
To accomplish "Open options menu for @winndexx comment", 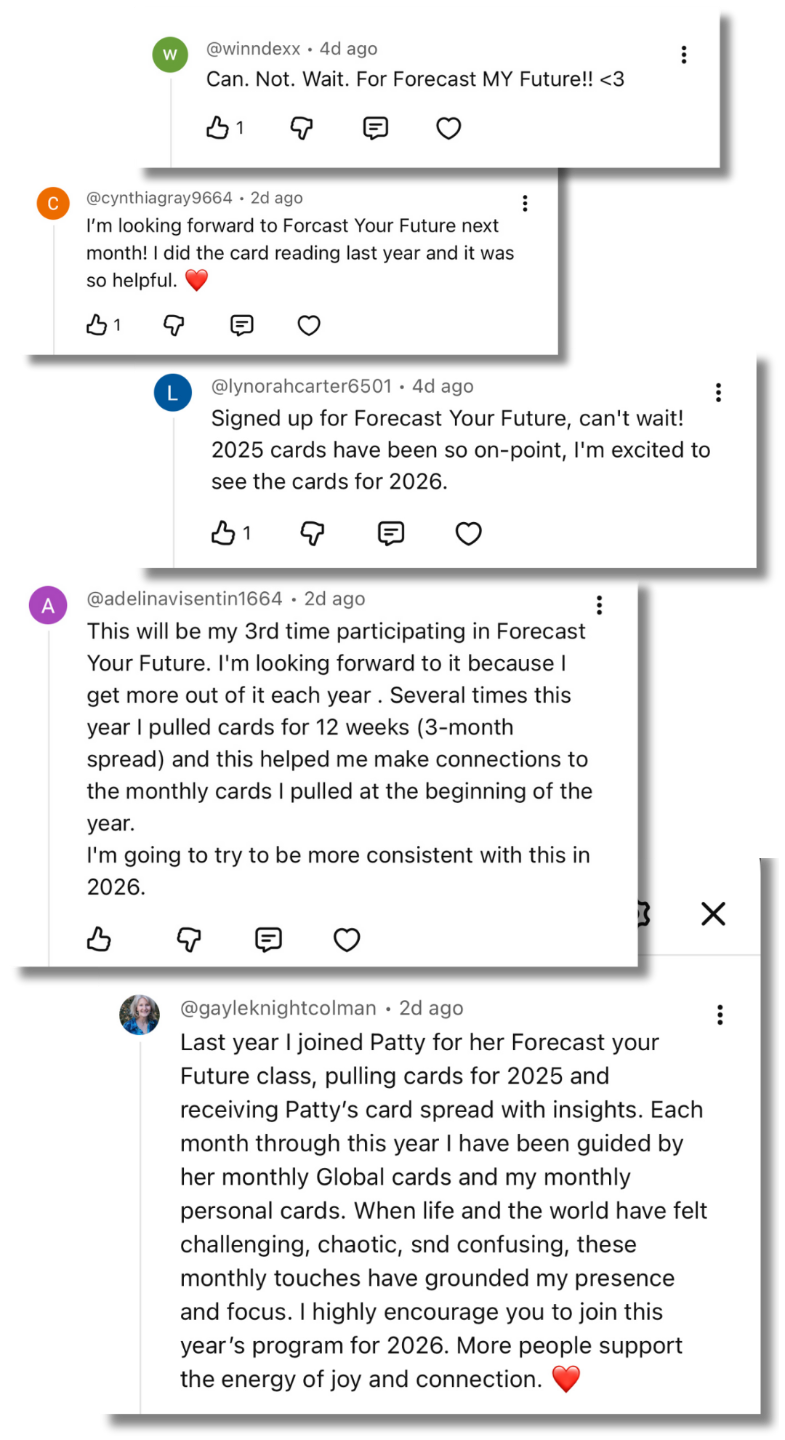I will [684, 55].
